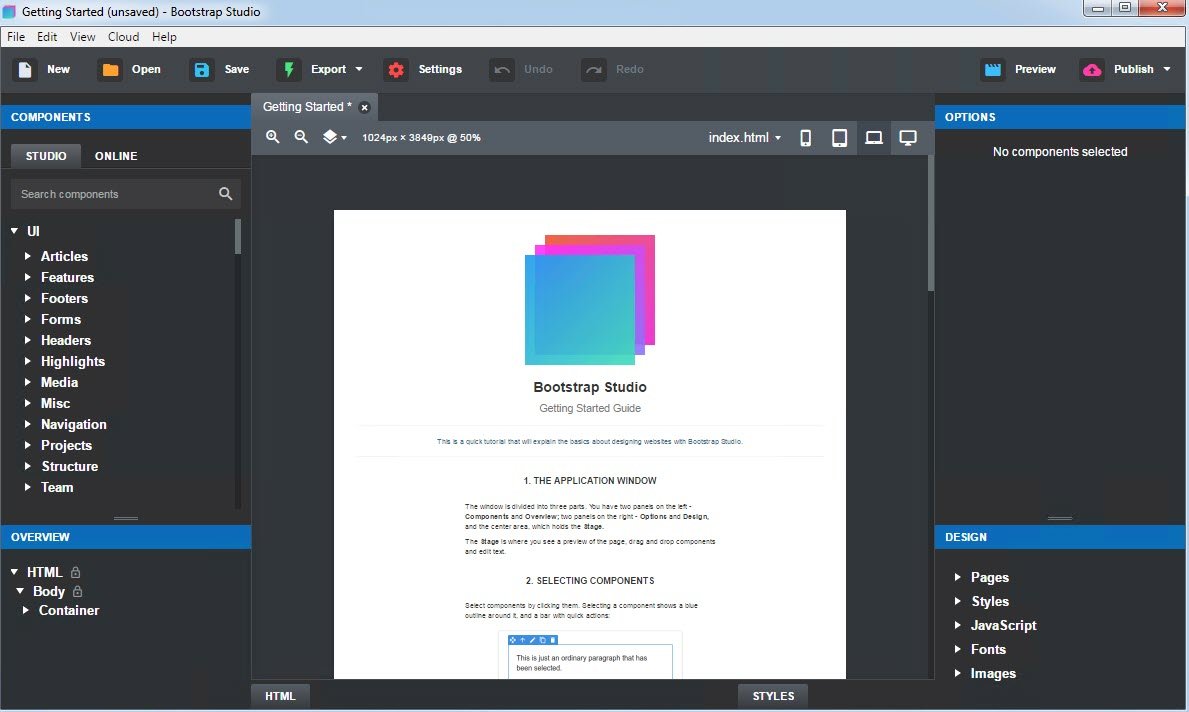Expand the Articles component category
Screen dimensions: 1189x712
pyautogui.click(x=28, y=256)
